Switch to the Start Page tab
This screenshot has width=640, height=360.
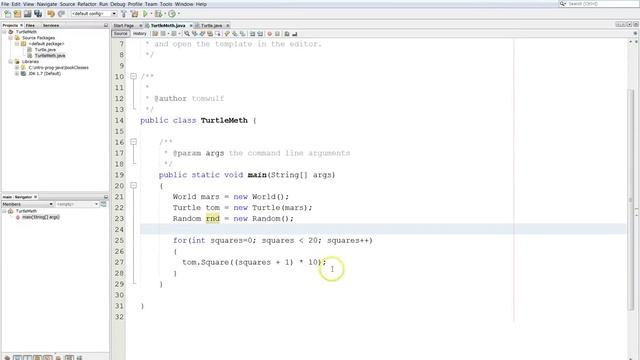(124, 25)
